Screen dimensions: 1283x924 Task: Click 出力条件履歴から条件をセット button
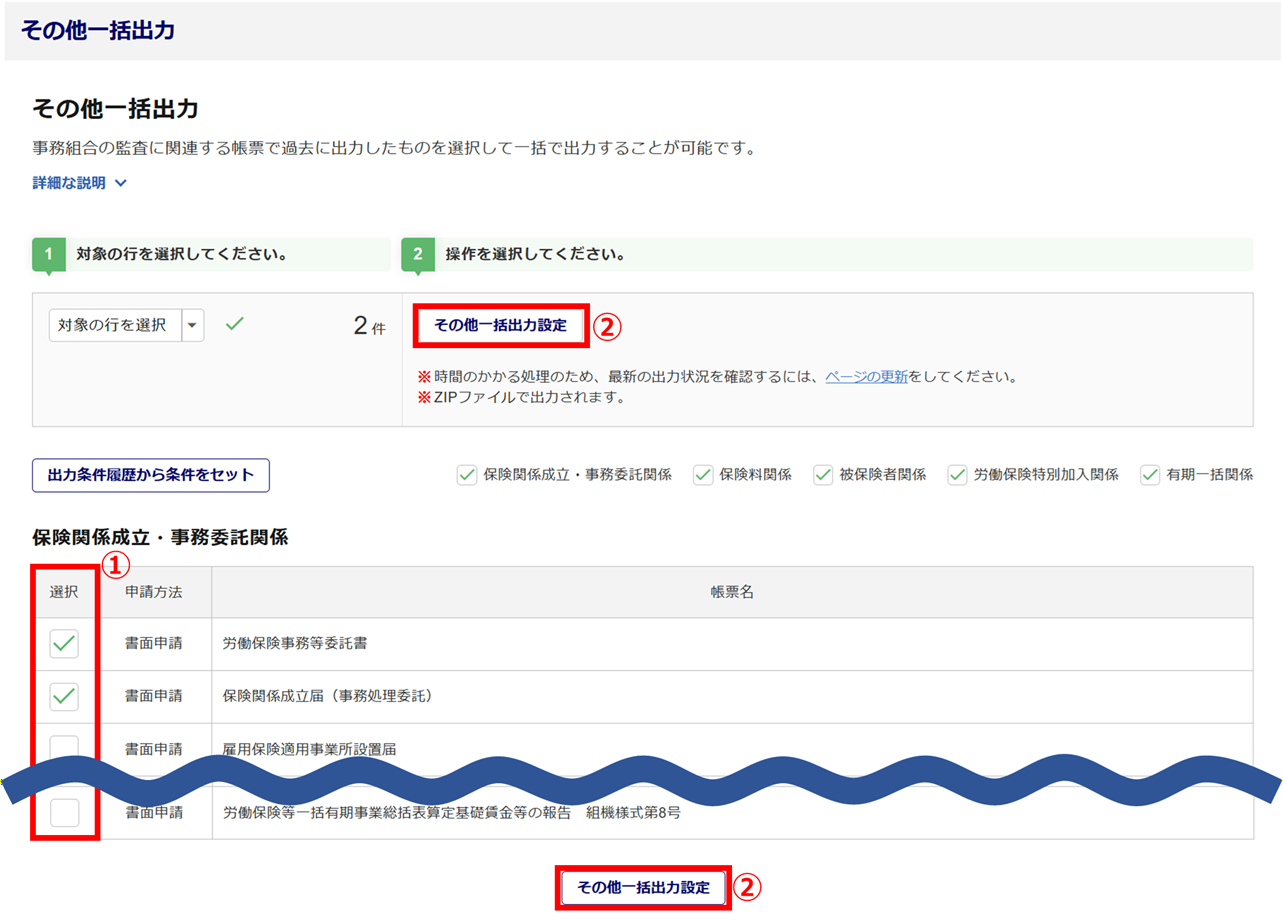[x=151, y=475]
